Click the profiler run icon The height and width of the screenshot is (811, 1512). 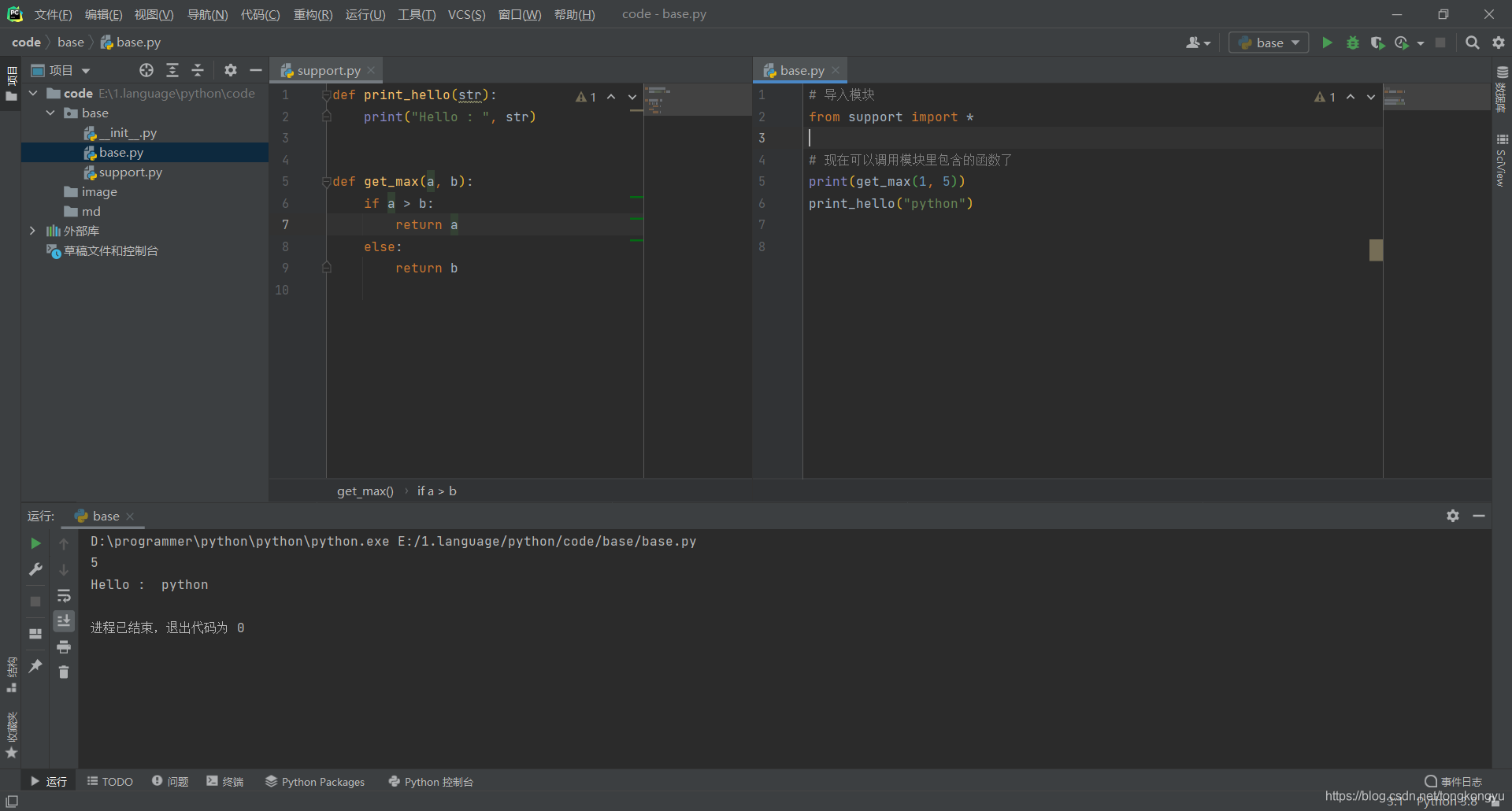pyautogui.click(x=1402, y=43)
